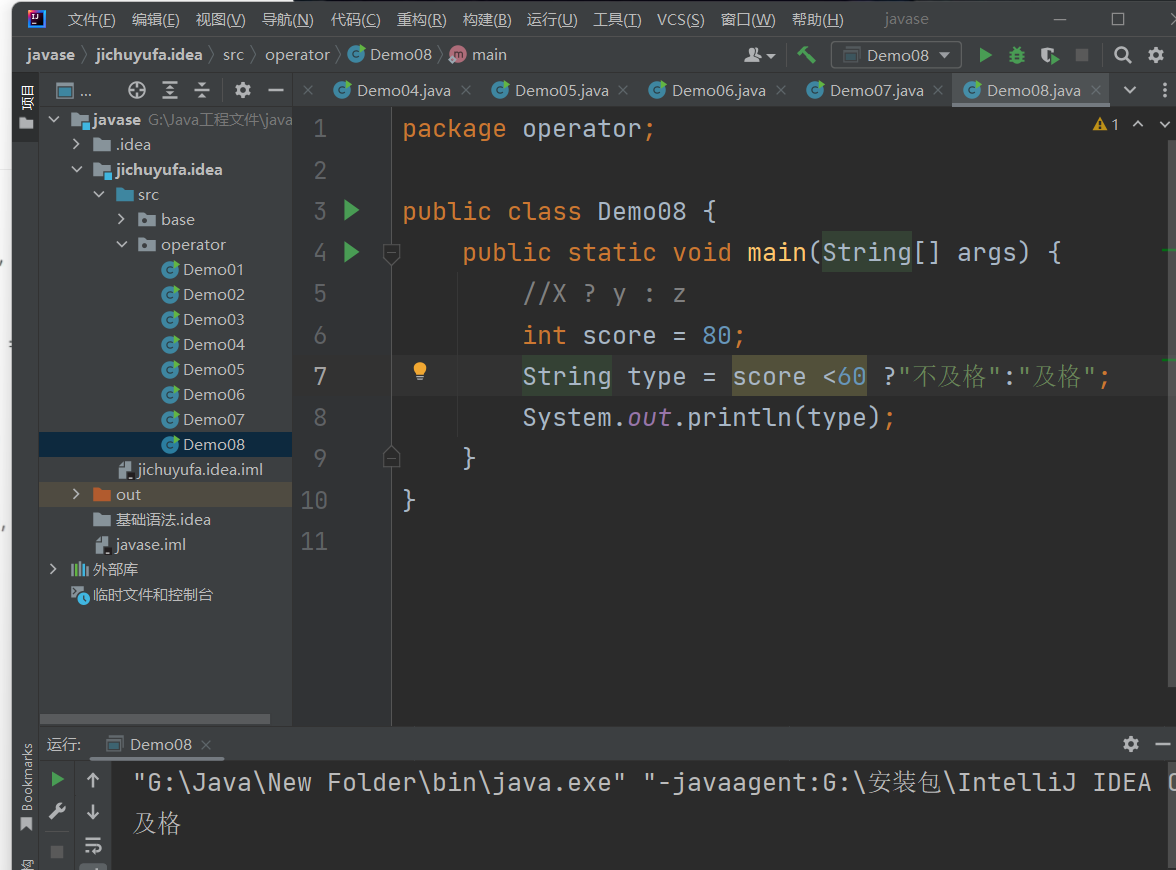Image resolution: width=1176 pixels, height=870 pixels.
Task: Click the locate-file target icon in Project panel
Action: tap(137, 91)
